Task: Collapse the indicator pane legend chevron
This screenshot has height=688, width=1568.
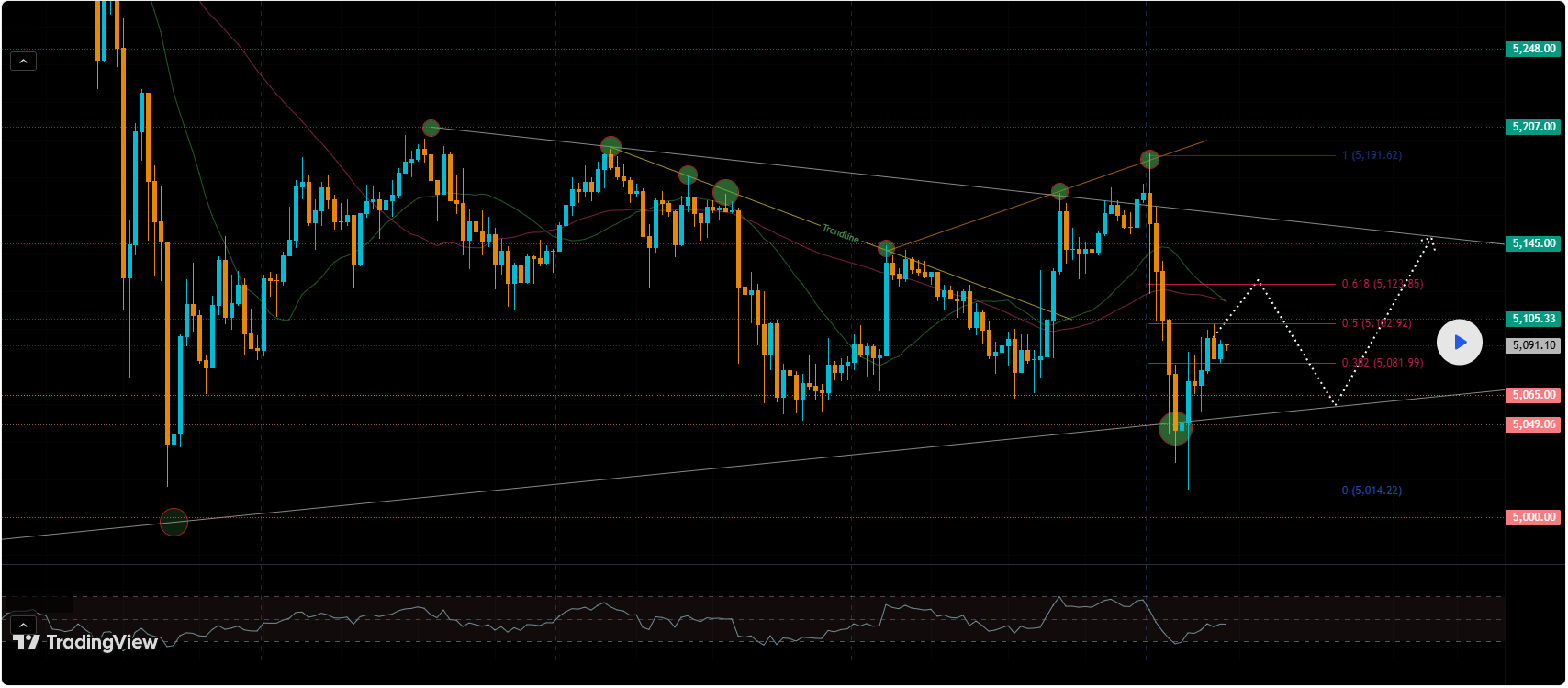Action: pyautogui.click(x=23, y=626)
